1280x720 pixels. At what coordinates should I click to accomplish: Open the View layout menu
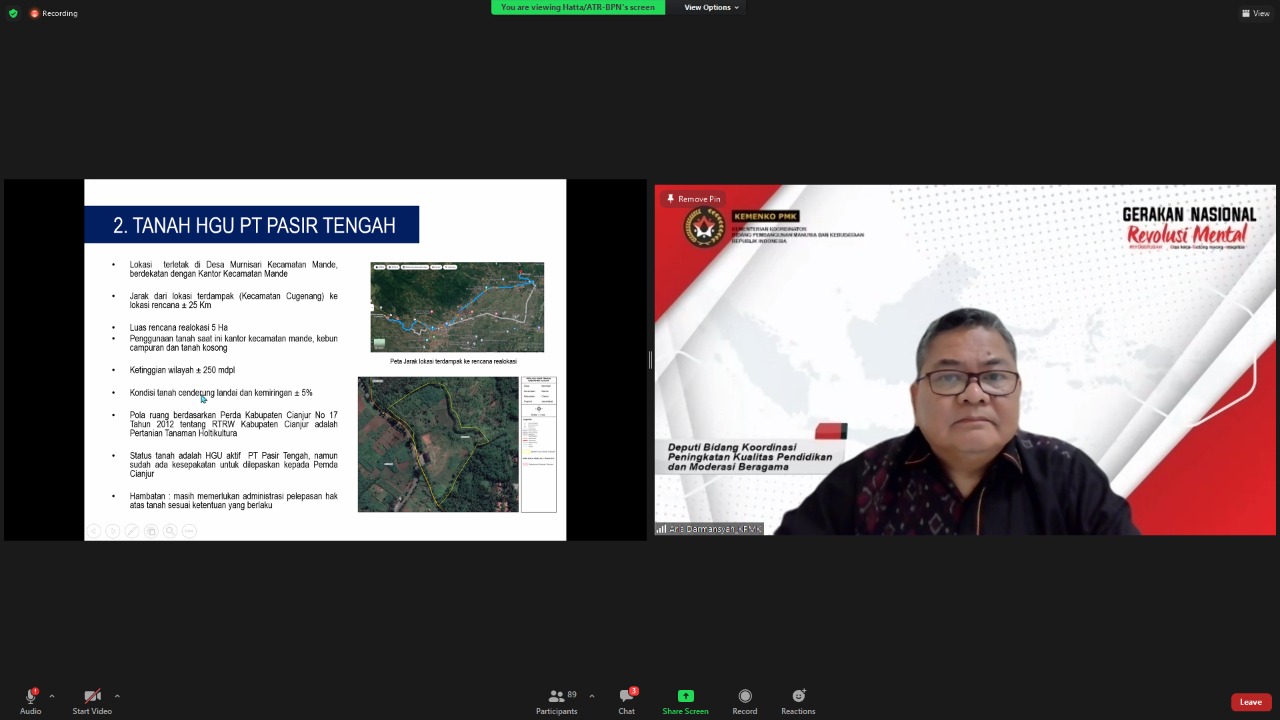(x=1255, y=13)
